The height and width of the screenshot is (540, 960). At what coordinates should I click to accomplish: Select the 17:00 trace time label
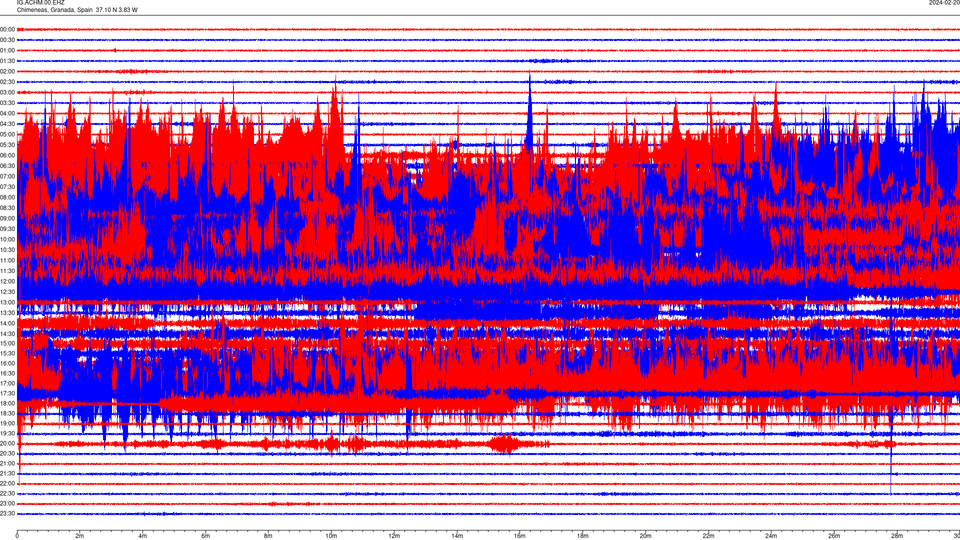coord(7,383)
